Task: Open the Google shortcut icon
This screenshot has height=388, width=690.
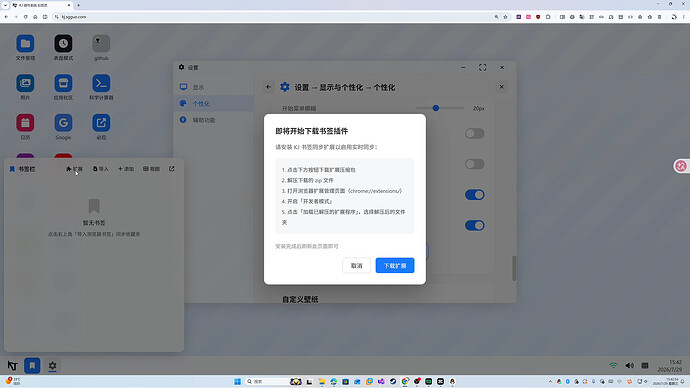Action: [x=63, y=123]
